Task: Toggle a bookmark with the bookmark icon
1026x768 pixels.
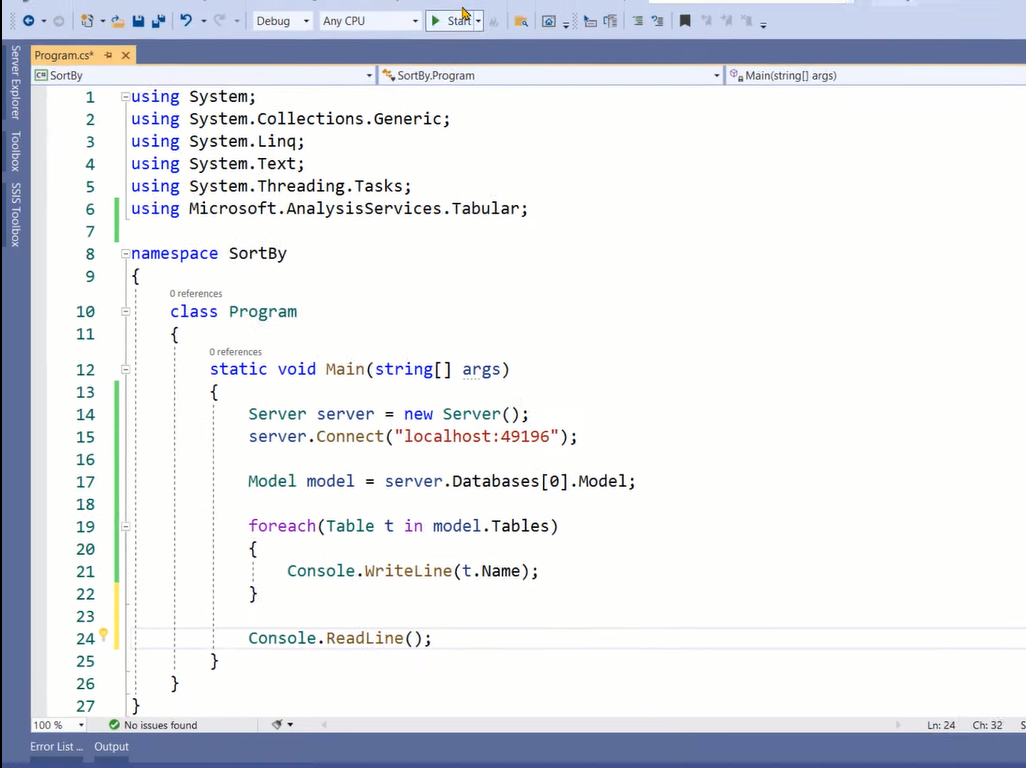Action: (x=685, y=22)
